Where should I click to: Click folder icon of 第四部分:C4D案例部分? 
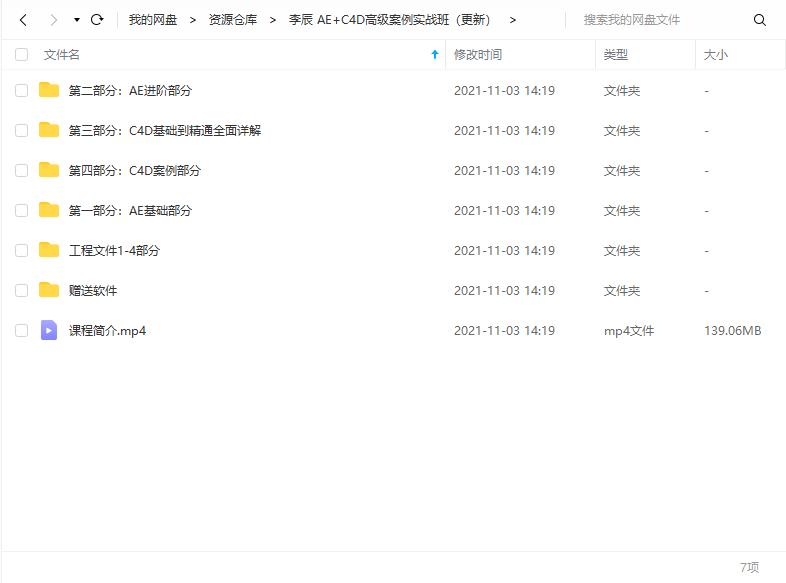(x=49, y=170)
